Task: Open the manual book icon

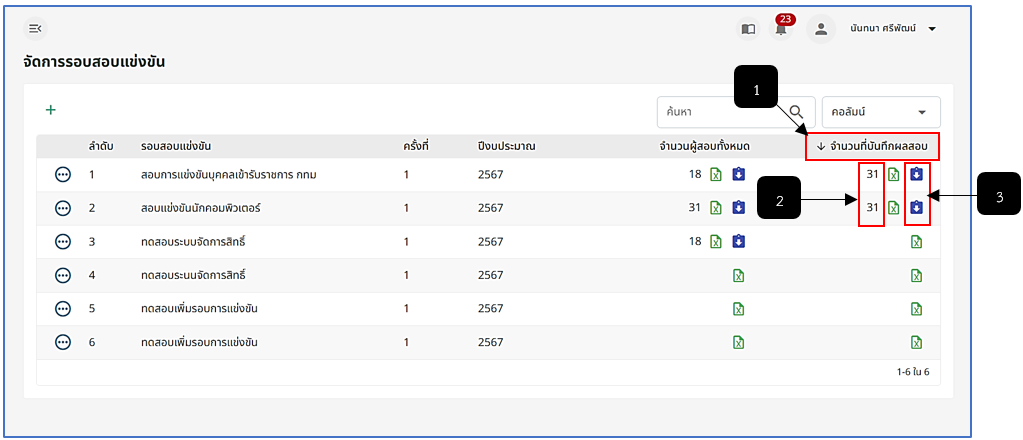Action: [x=748, y=29]
